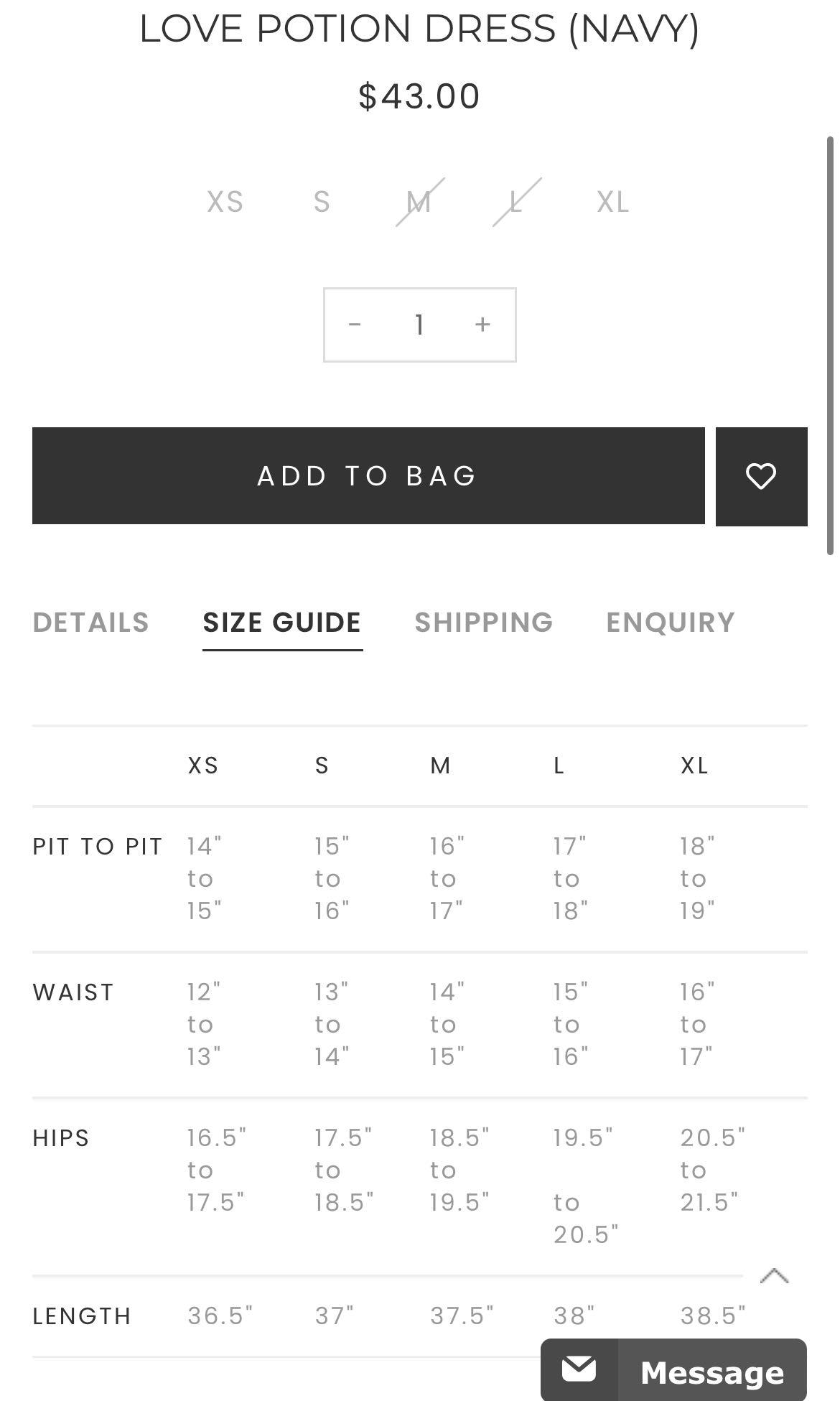Add dress to wishlist with heart icon
This screenshot has width=840, height=1401.
[761, 477]
